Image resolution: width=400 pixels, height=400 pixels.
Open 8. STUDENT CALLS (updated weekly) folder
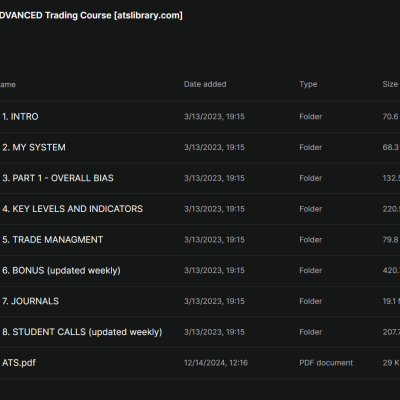[x=82, y=332]
